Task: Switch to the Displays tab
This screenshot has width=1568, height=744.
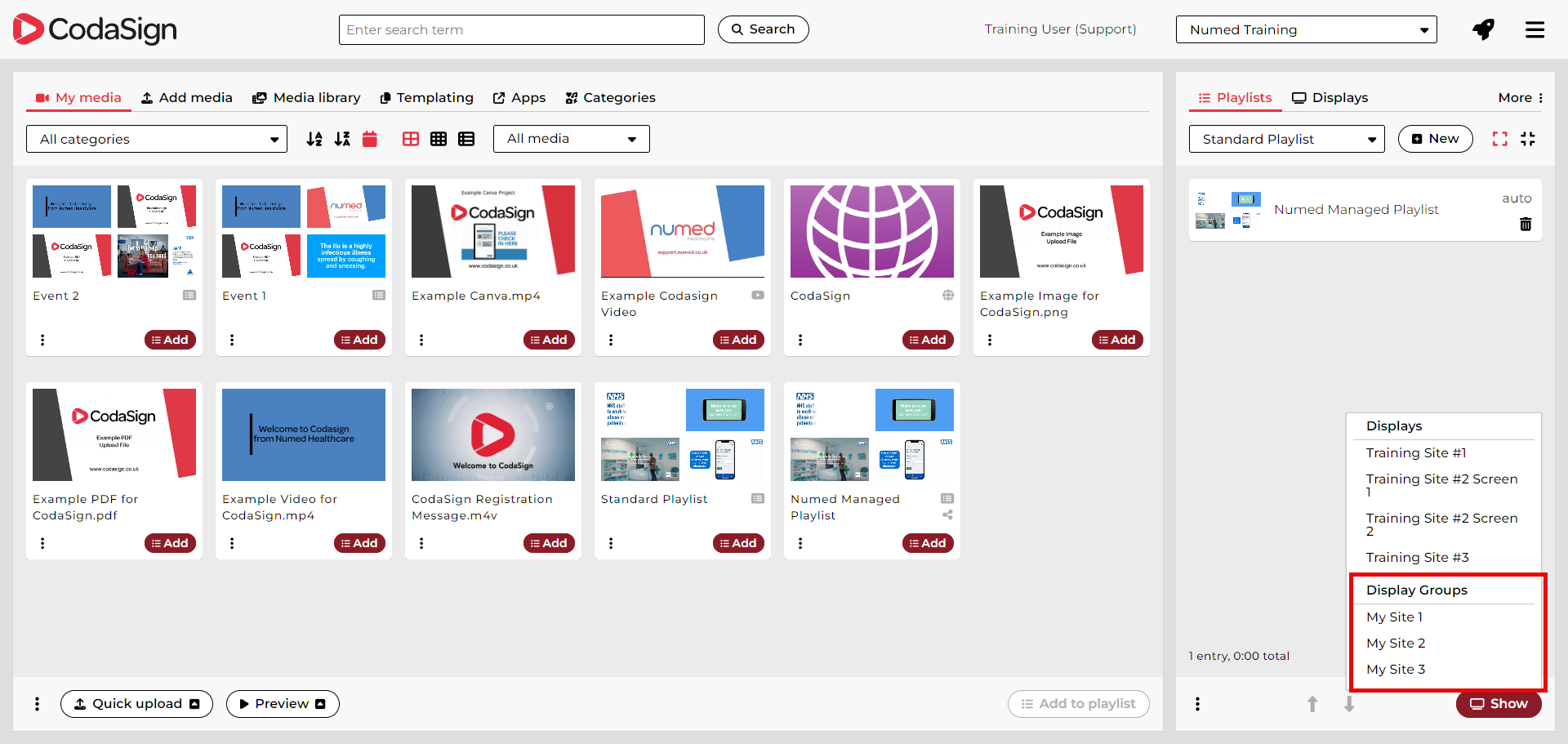Action: point(1330,98)
